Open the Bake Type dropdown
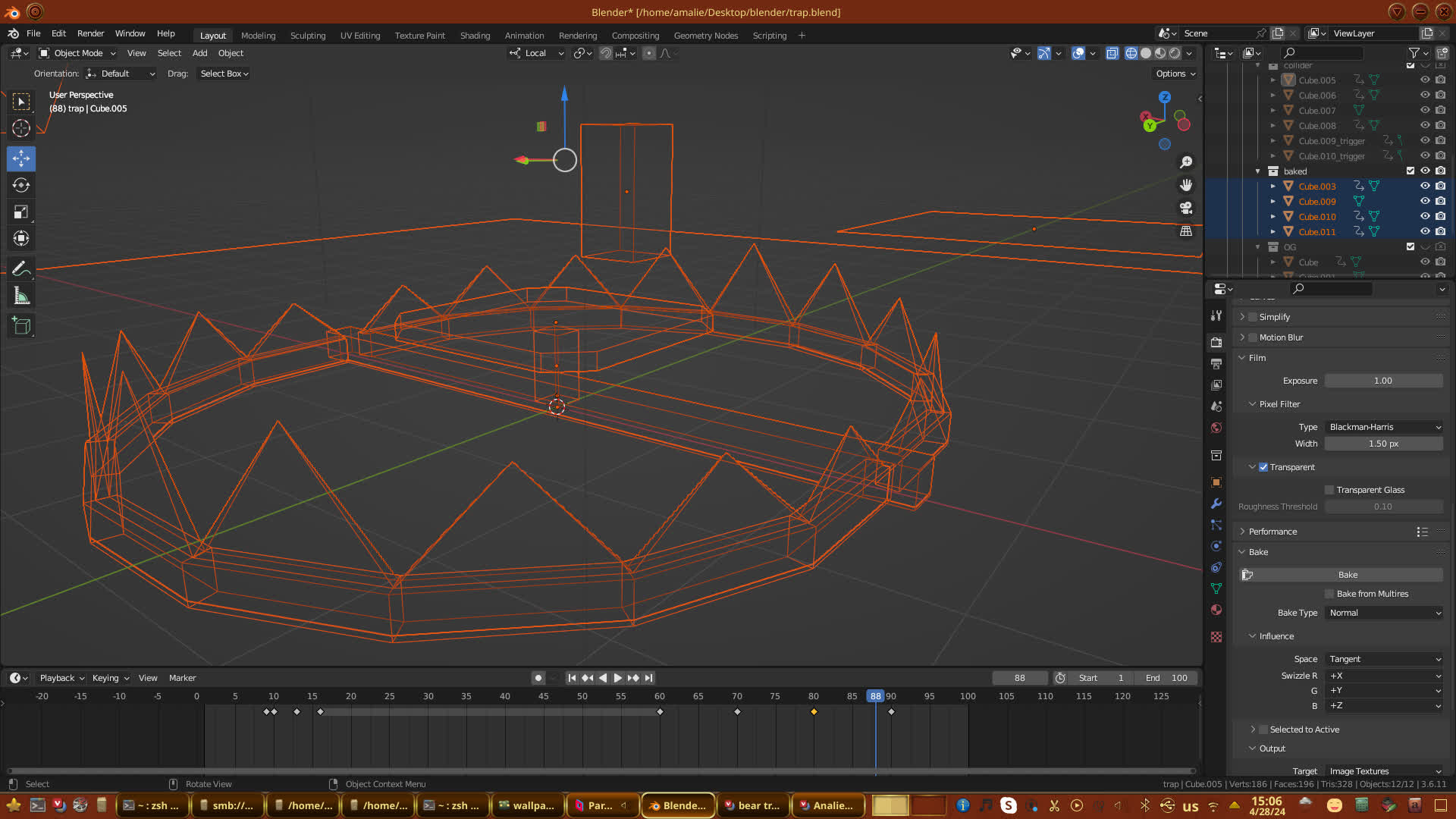Viewport: 1456px width, 819px height. pos(1384,613)
